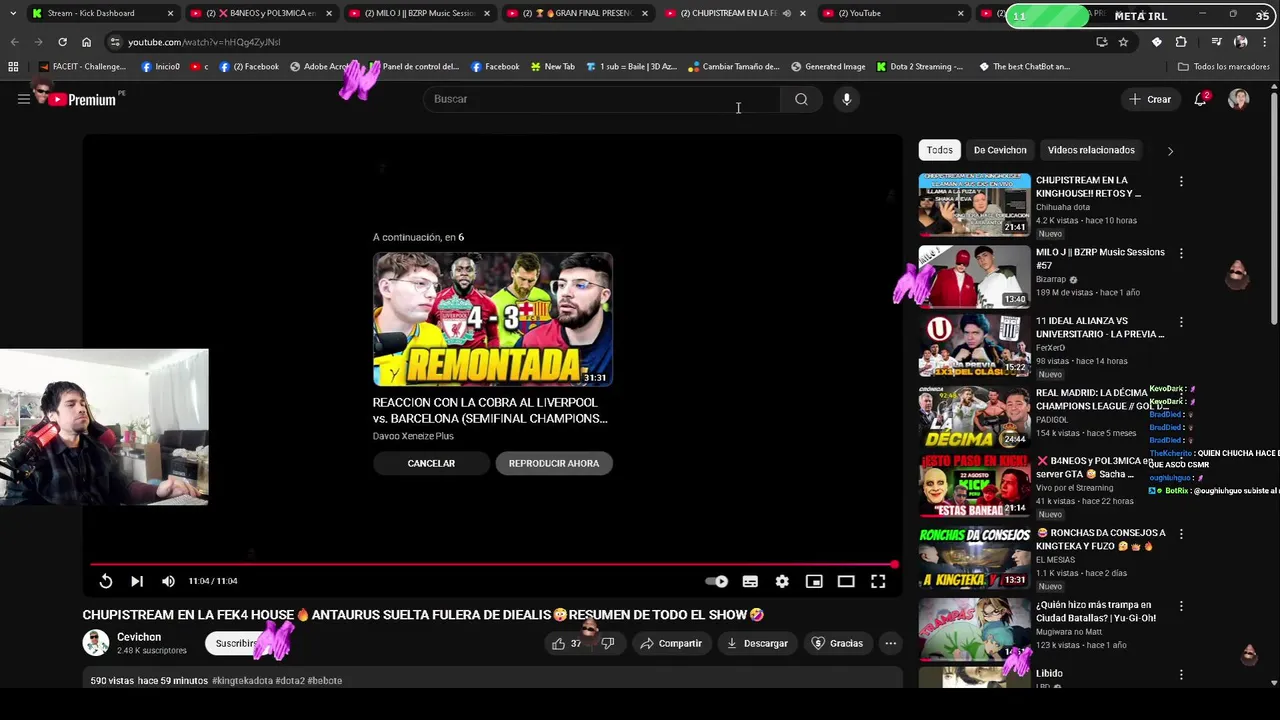
Task: Open Todos los marcadores folder
Action: (1224, 67)
